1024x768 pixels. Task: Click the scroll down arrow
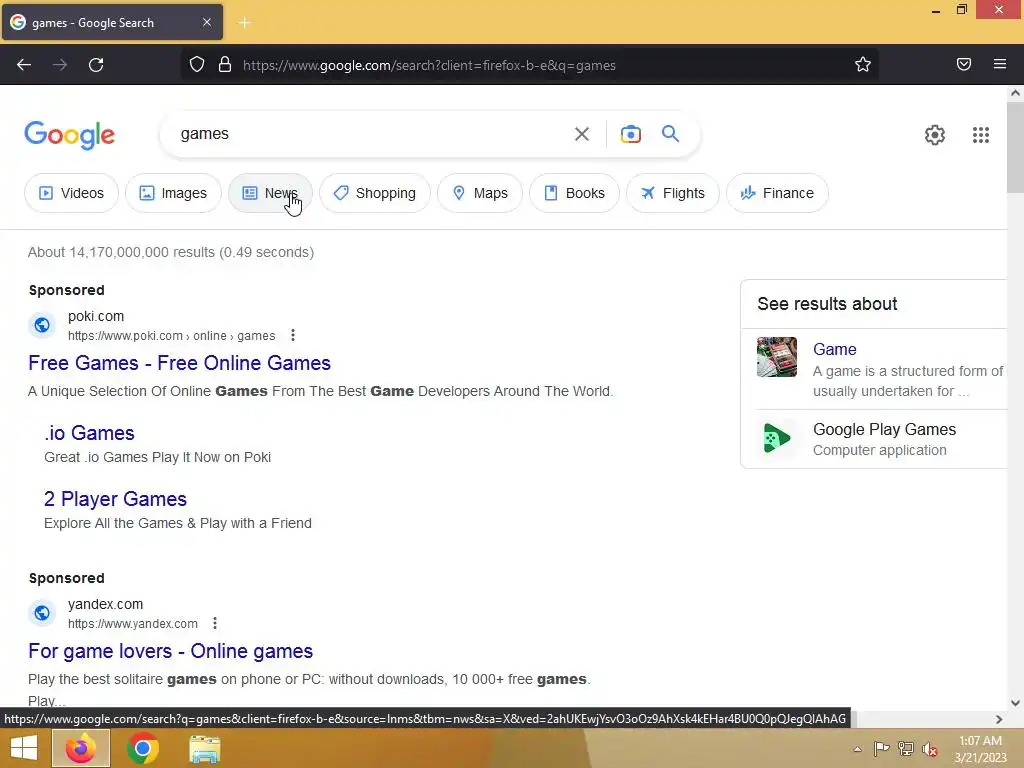click(1015, 703)
